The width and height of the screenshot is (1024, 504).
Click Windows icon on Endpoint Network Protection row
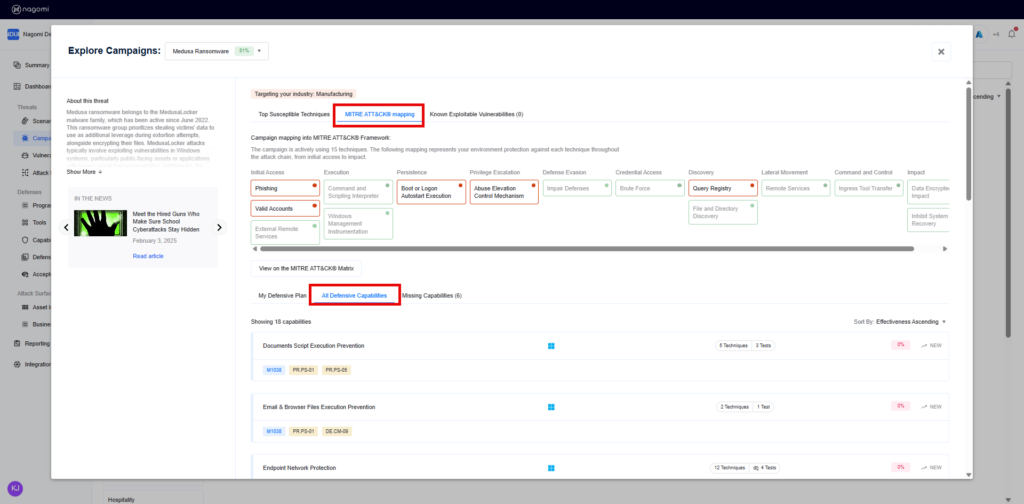pyautogui.click(x=551, y=468)
